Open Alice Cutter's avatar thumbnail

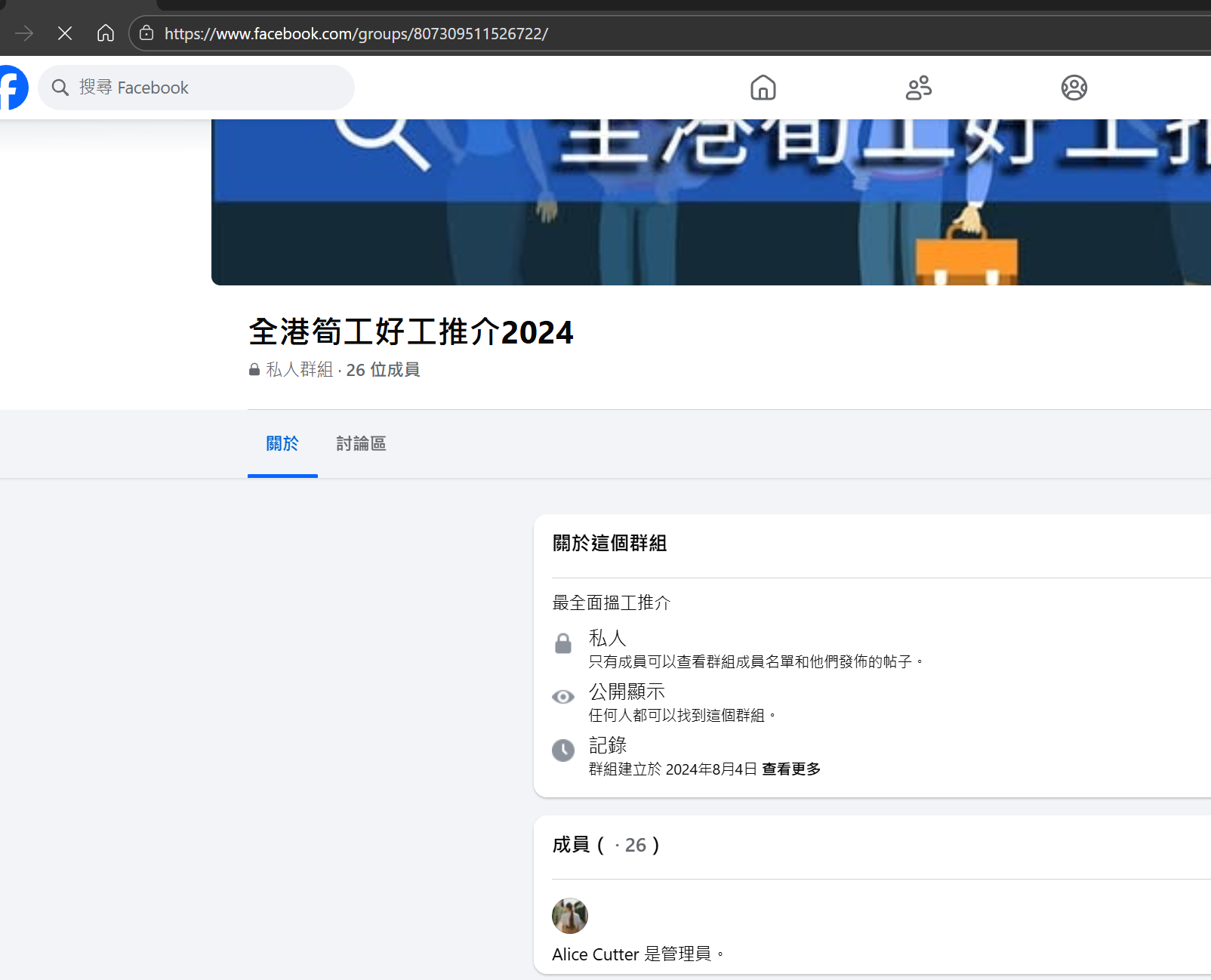coord(570,916)
